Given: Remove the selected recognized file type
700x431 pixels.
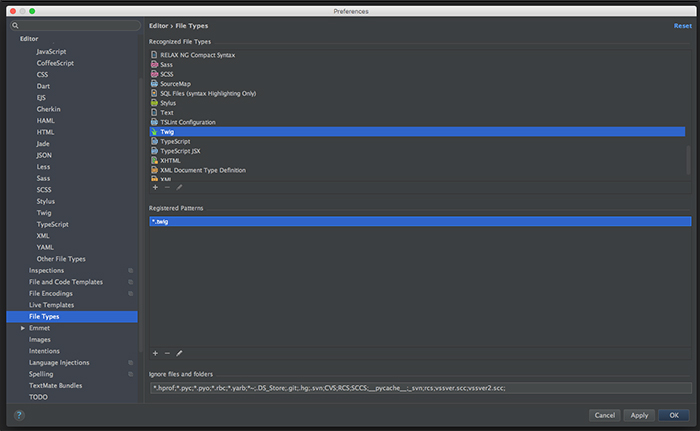Looking at the screenshot, I should [x=167, y=188].
